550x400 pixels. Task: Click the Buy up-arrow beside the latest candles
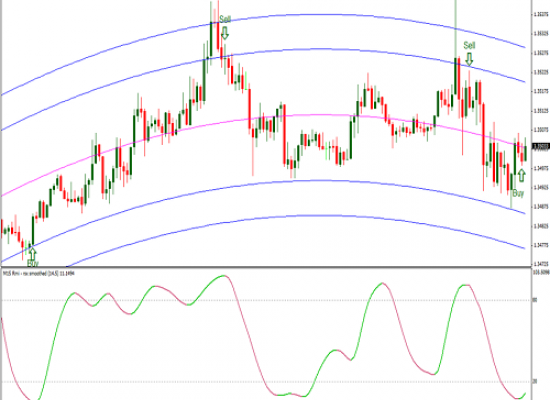point(522,175)
